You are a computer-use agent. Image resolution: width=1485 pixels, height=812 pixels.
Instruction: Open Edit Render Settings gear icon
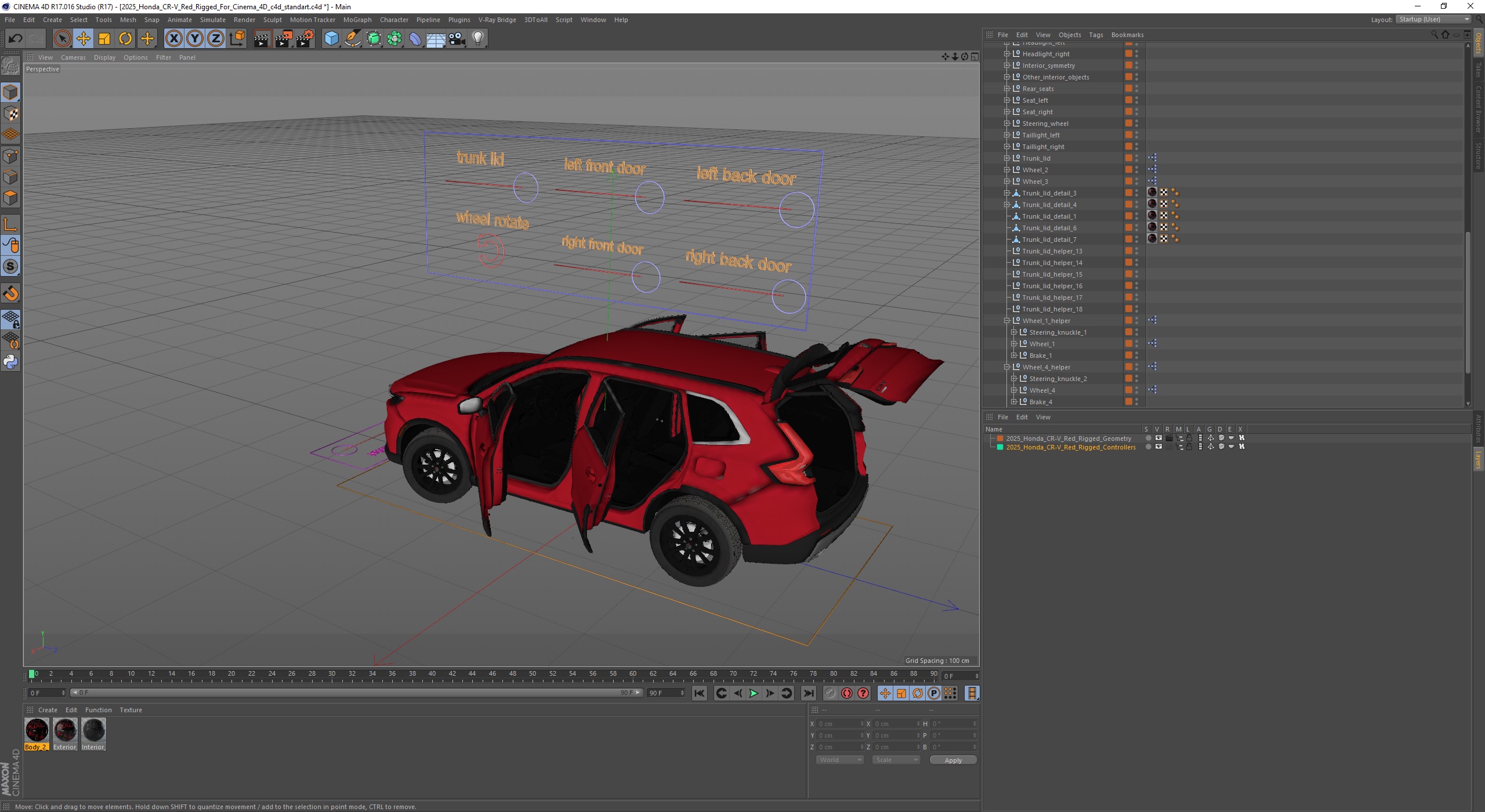305,39
